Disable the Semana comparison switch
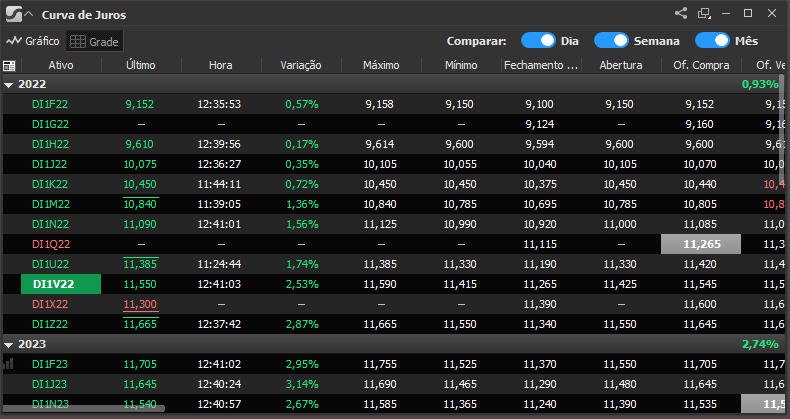The height and width of the screenshot is (419, 790). (610, 41)
